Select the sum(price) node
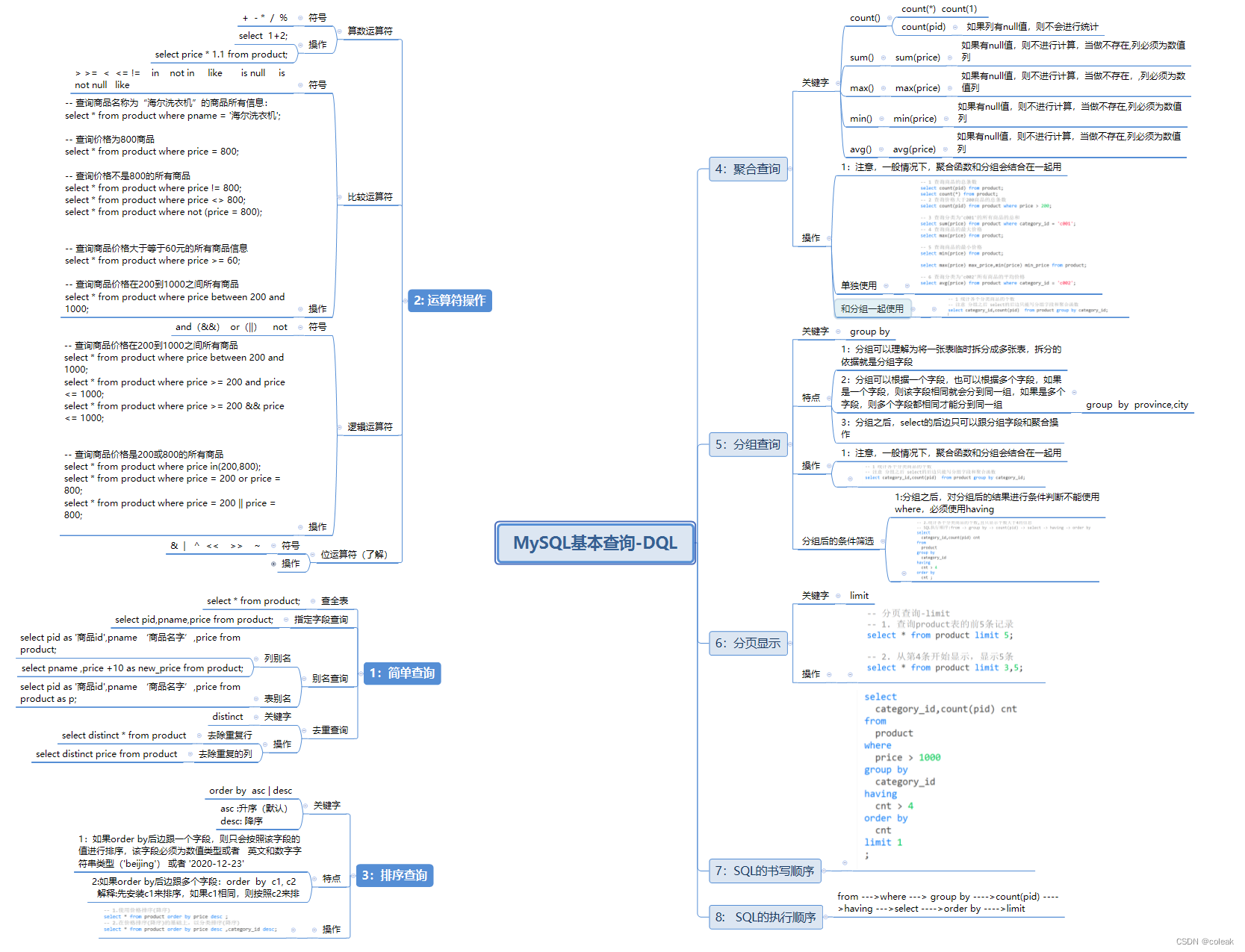This screenshot has height=952, width=1245. [x=918, y=57]
